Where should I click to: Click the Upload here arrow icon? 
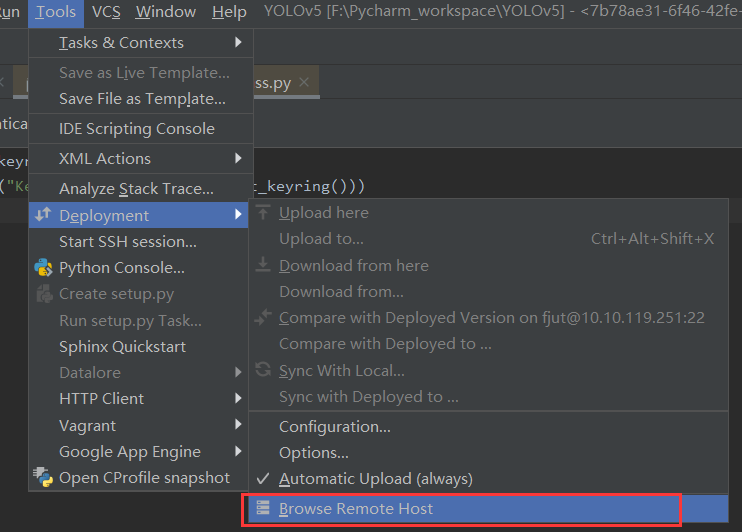(x=263, y=213)
